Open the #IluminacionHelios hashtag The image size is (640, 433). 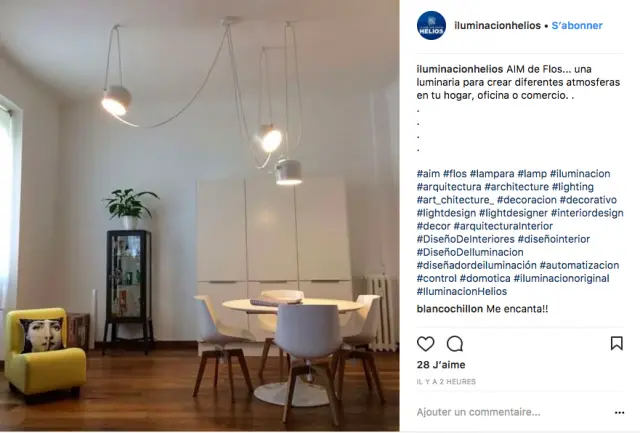pyautogui.click(x=462, y=291)
